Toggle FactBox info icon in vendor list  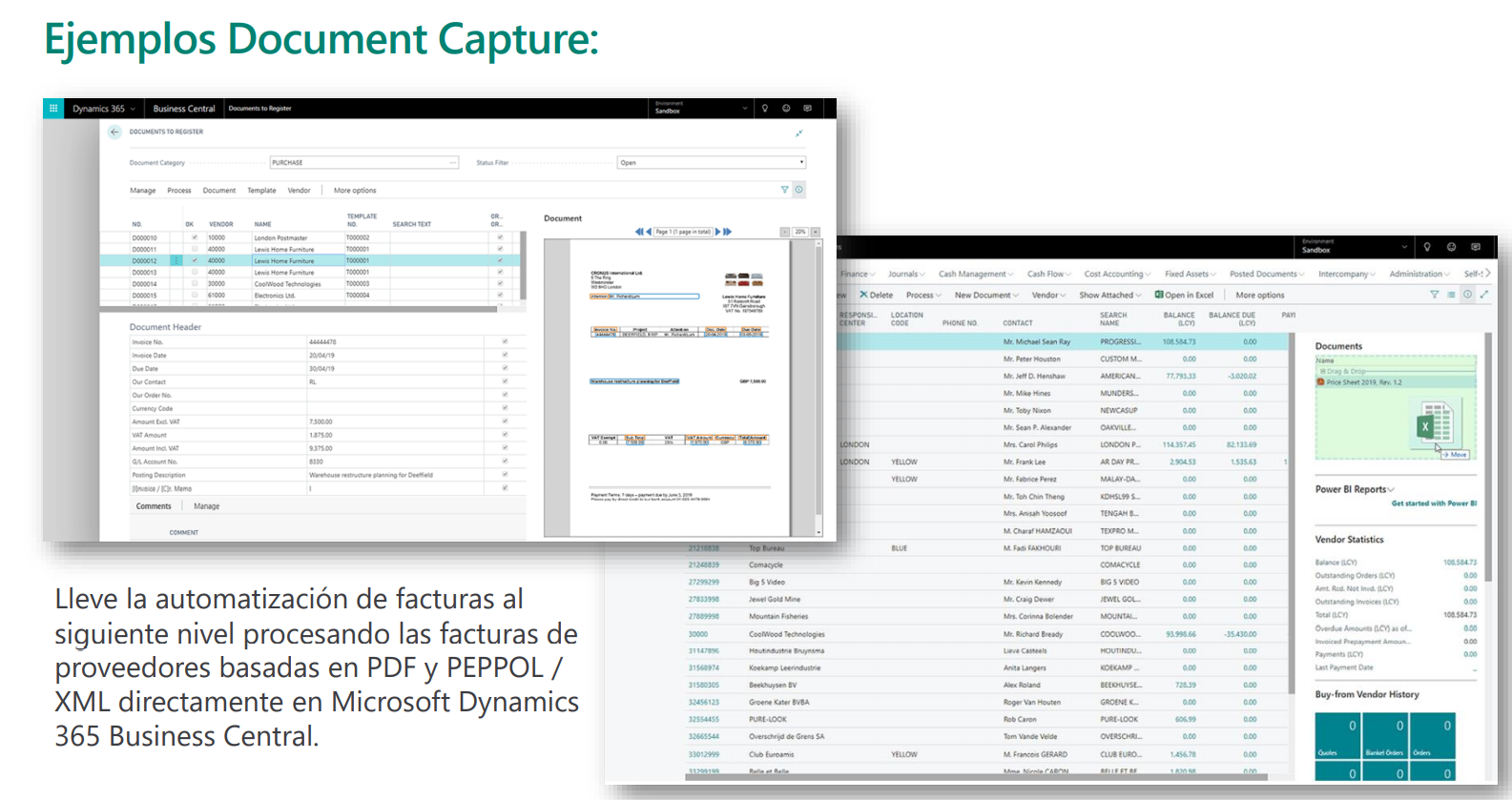click(x=1467, y=295)
